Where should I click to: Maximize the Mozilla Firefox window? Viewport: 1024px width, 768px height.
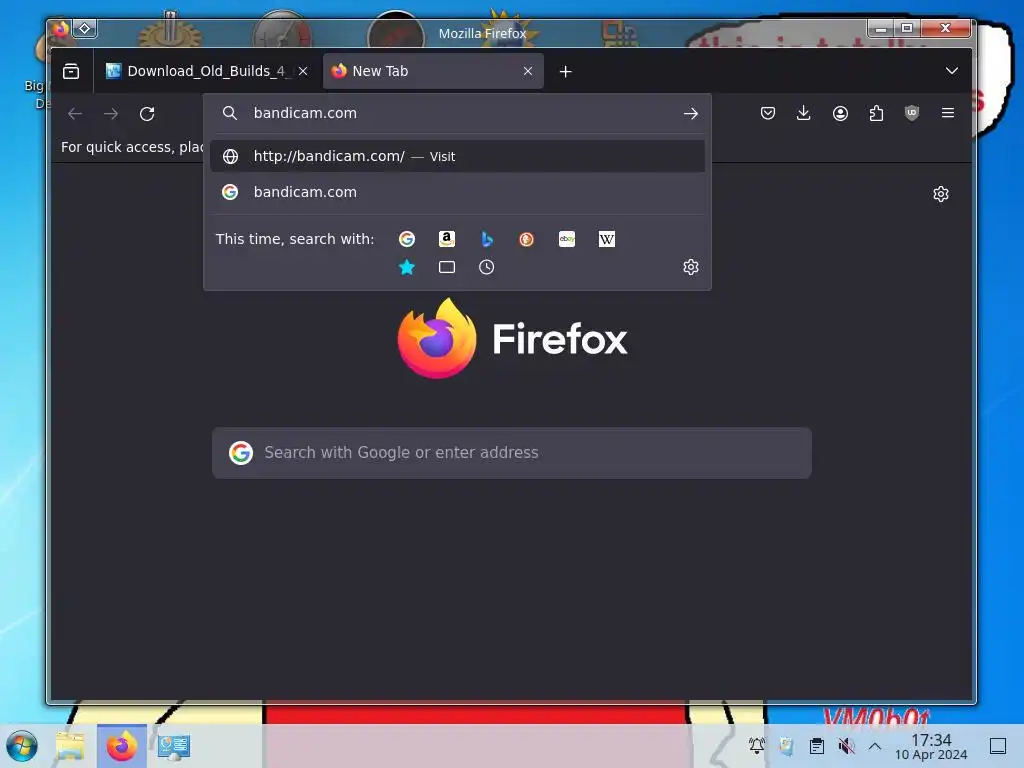(x=907, y=28)
